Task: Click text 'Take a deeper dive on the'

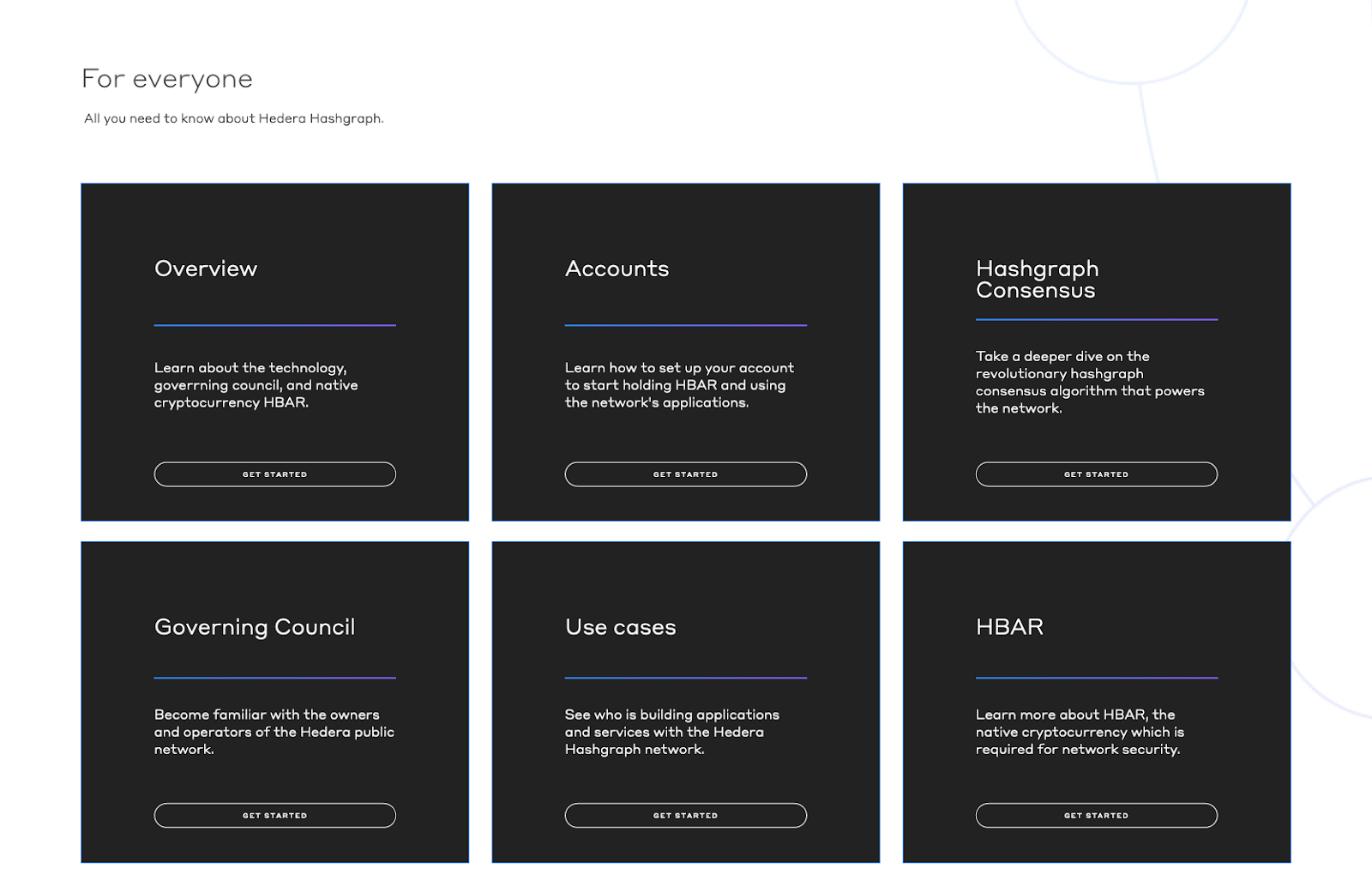Action: (x=1090, y=382)
